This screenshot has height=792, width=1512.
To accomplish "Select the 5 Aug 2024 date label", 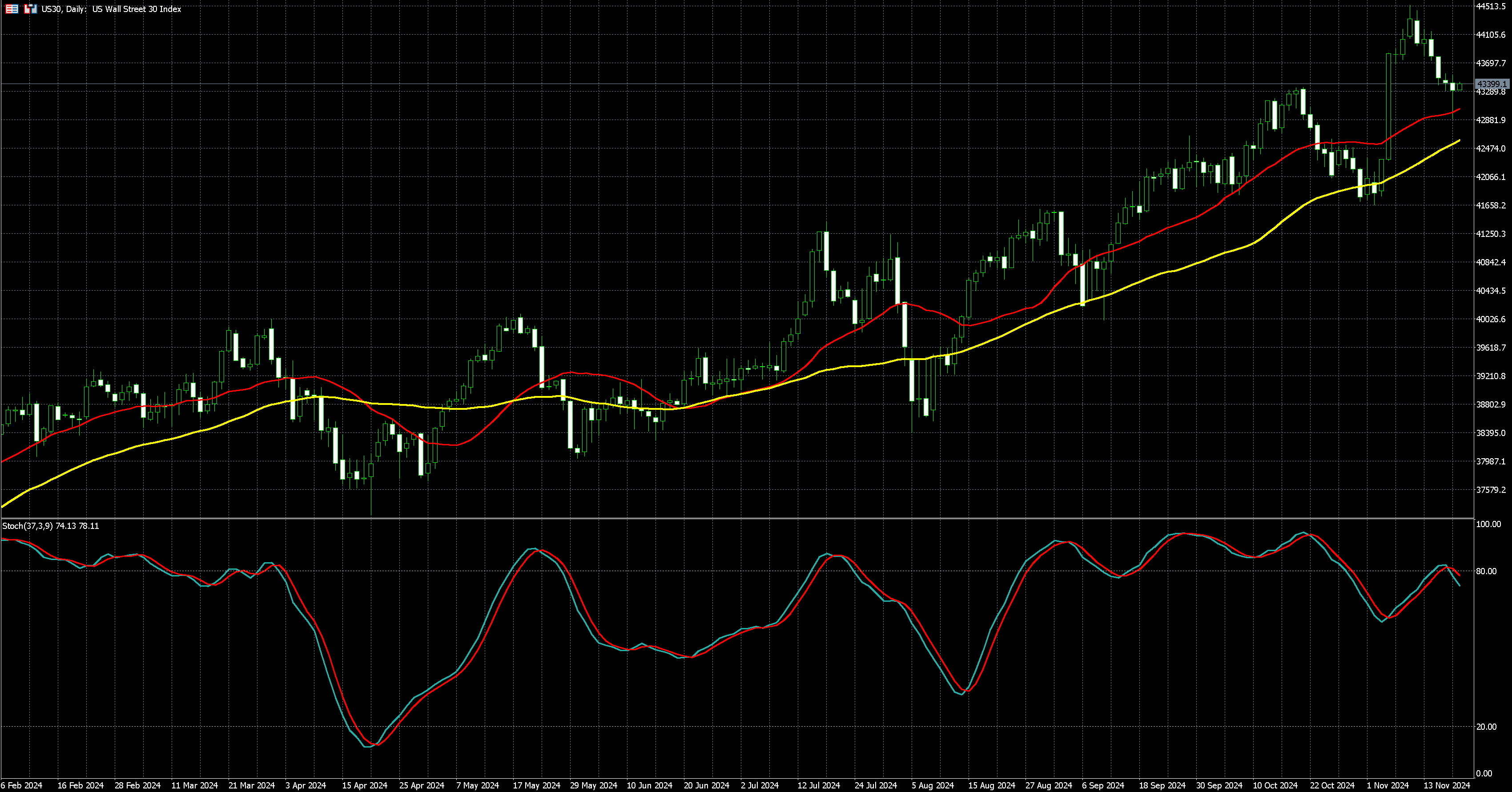I will click(x=933, y=785).
